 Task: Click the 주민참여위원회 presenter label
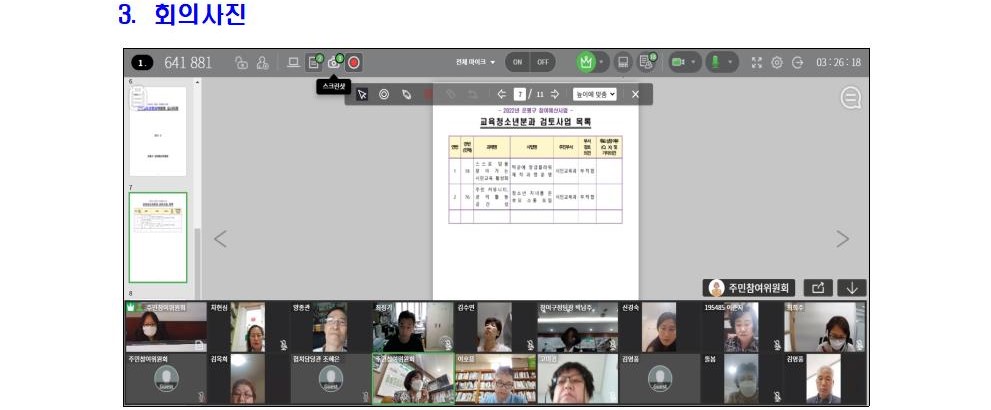(750, 288)
